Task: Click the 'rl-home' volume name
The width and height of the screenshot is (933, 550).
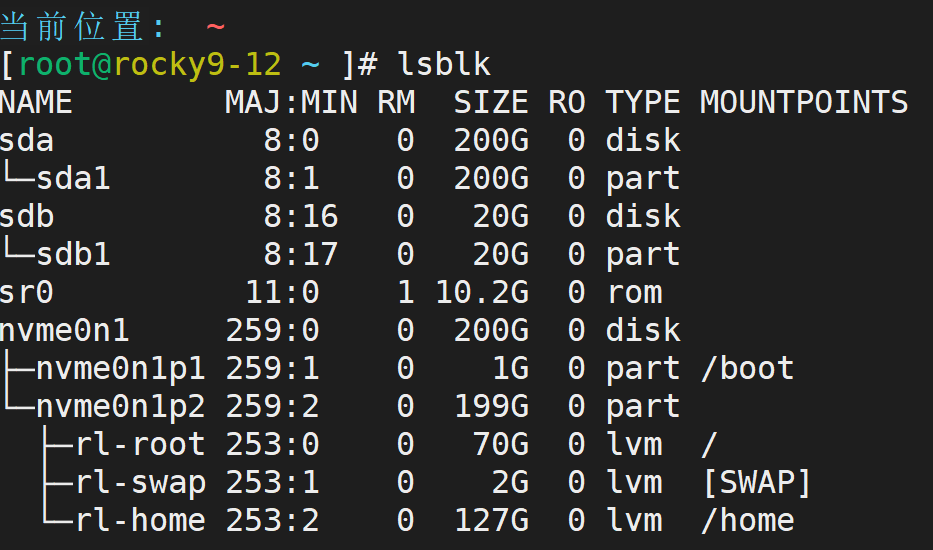Action: click(140, 521)
